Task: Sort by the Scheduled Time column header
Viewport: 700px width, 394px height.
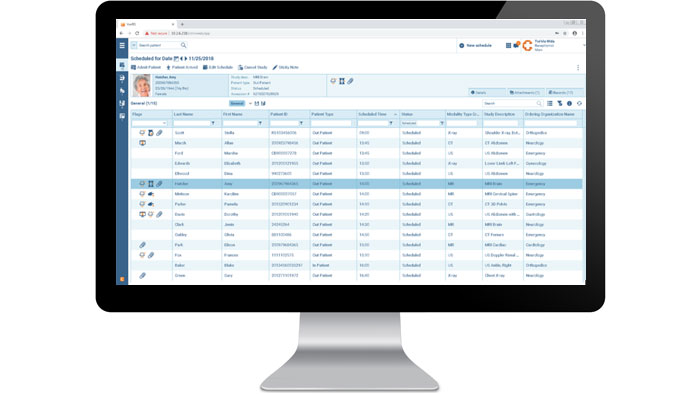Action: [x=377, y=114]
